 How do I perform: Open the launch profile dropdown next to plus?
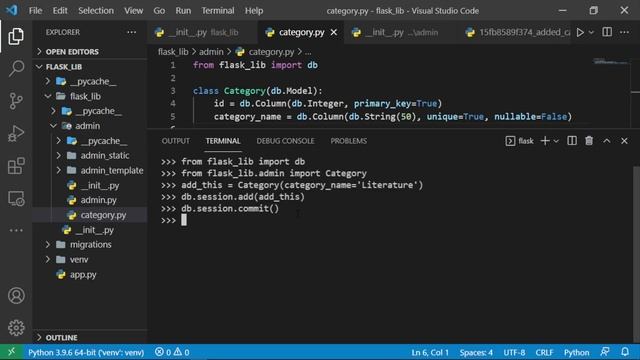click(556, 141)
